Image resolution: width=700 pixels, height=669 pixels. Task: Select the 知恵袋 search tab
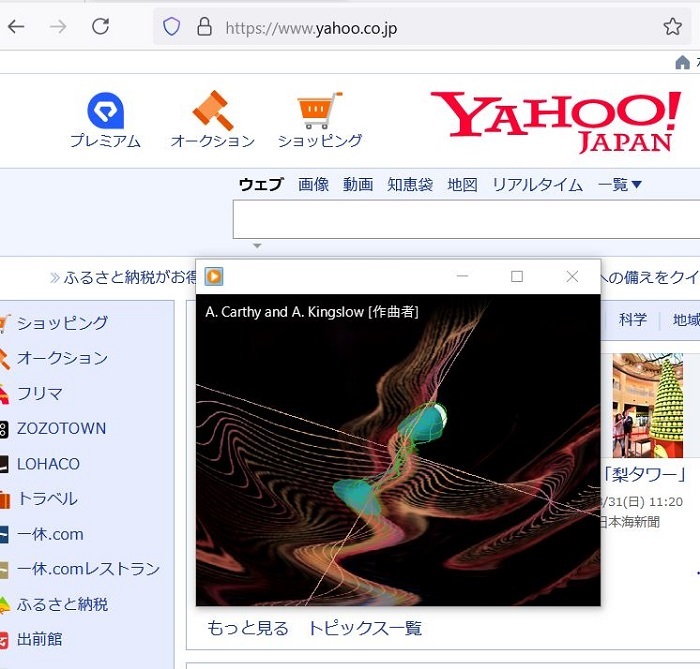410,184
